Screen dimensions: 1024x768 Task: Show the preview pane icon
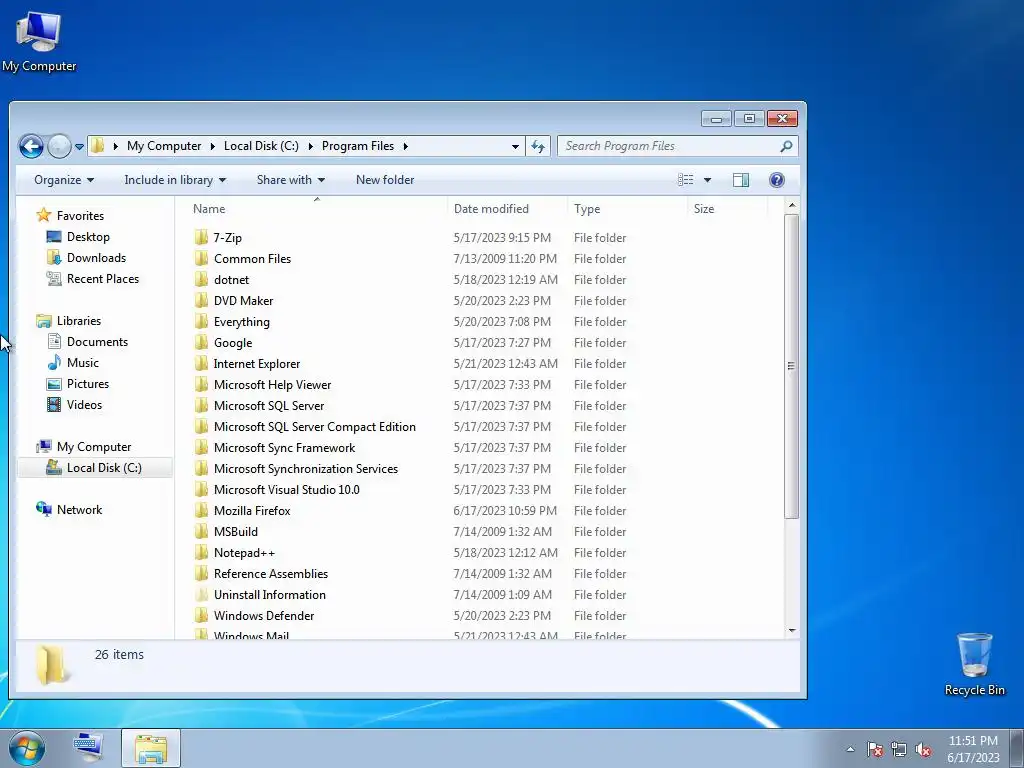741,180
